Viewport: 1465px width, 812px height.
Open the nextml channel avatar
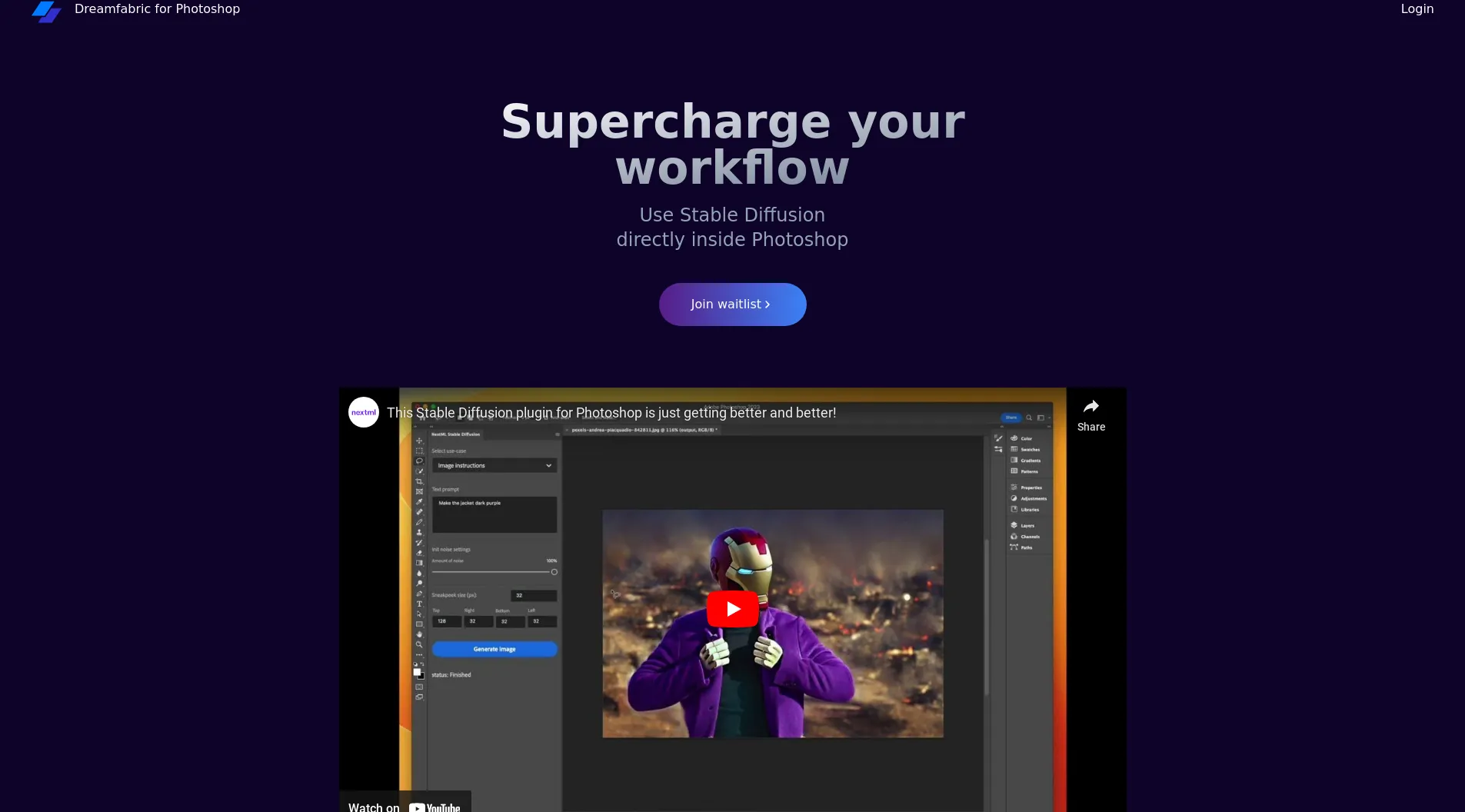(364, 412)
